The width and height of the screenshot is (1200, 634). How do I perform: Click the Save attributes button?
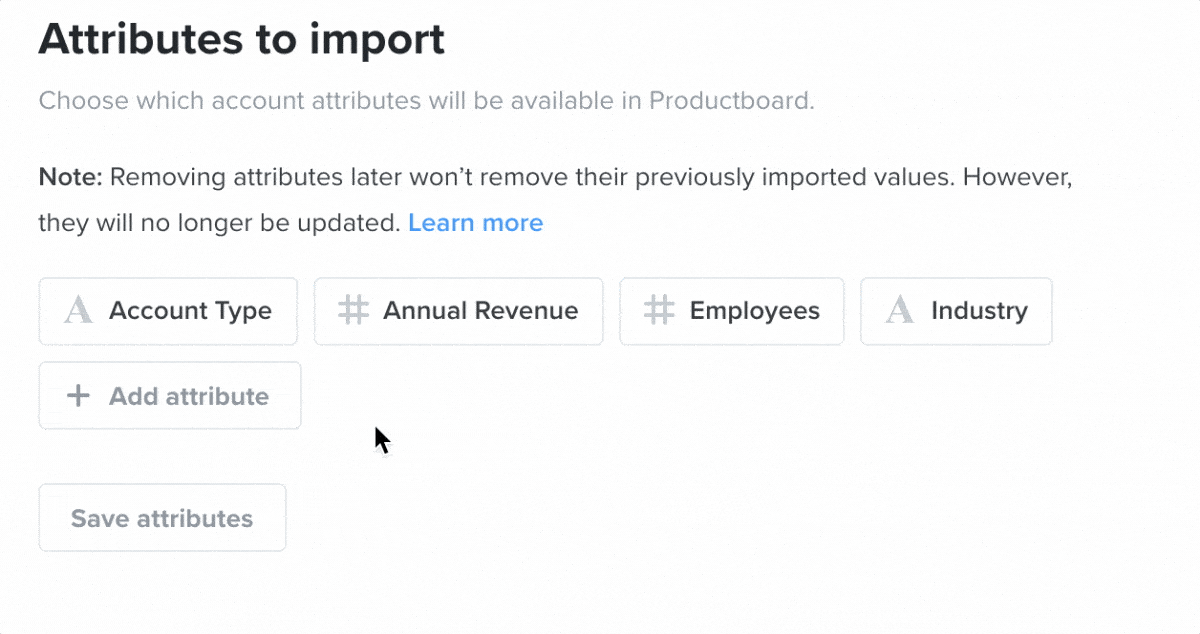(162, 518)
